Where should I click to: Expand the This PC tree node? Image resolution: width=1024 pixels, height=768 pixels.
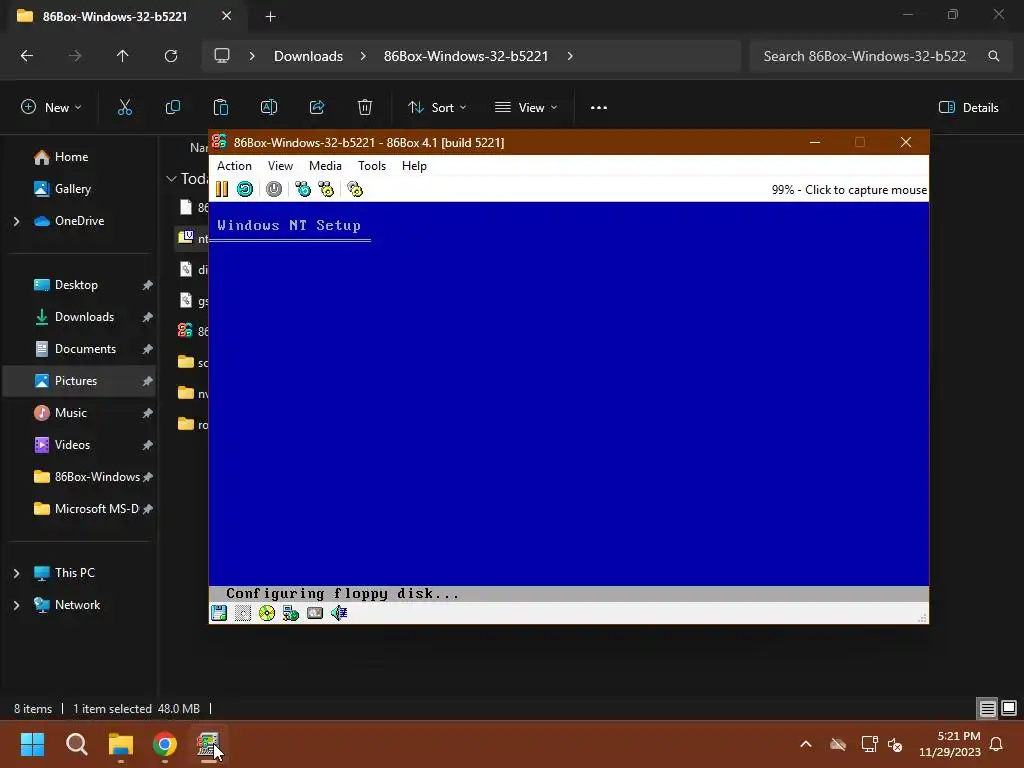pyautogui.click(x=16, y=573)
